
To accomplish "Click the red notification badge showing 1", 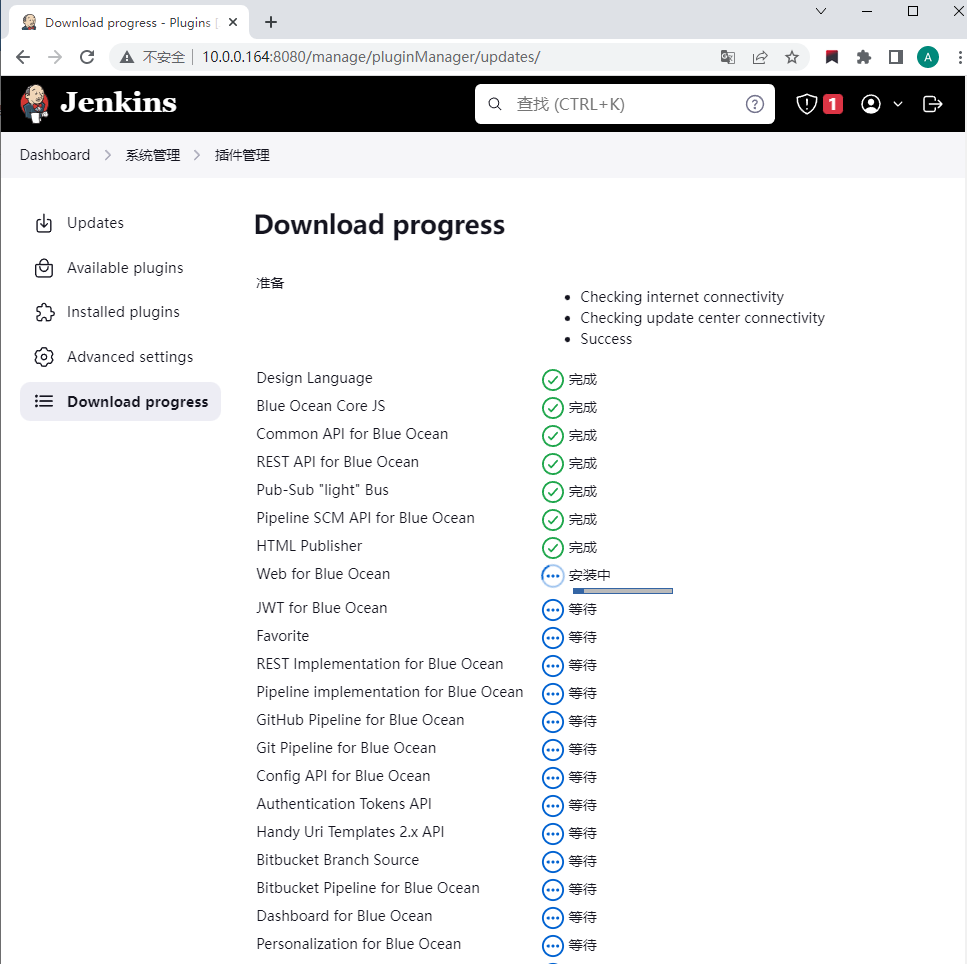I will (x=833, y=104).
